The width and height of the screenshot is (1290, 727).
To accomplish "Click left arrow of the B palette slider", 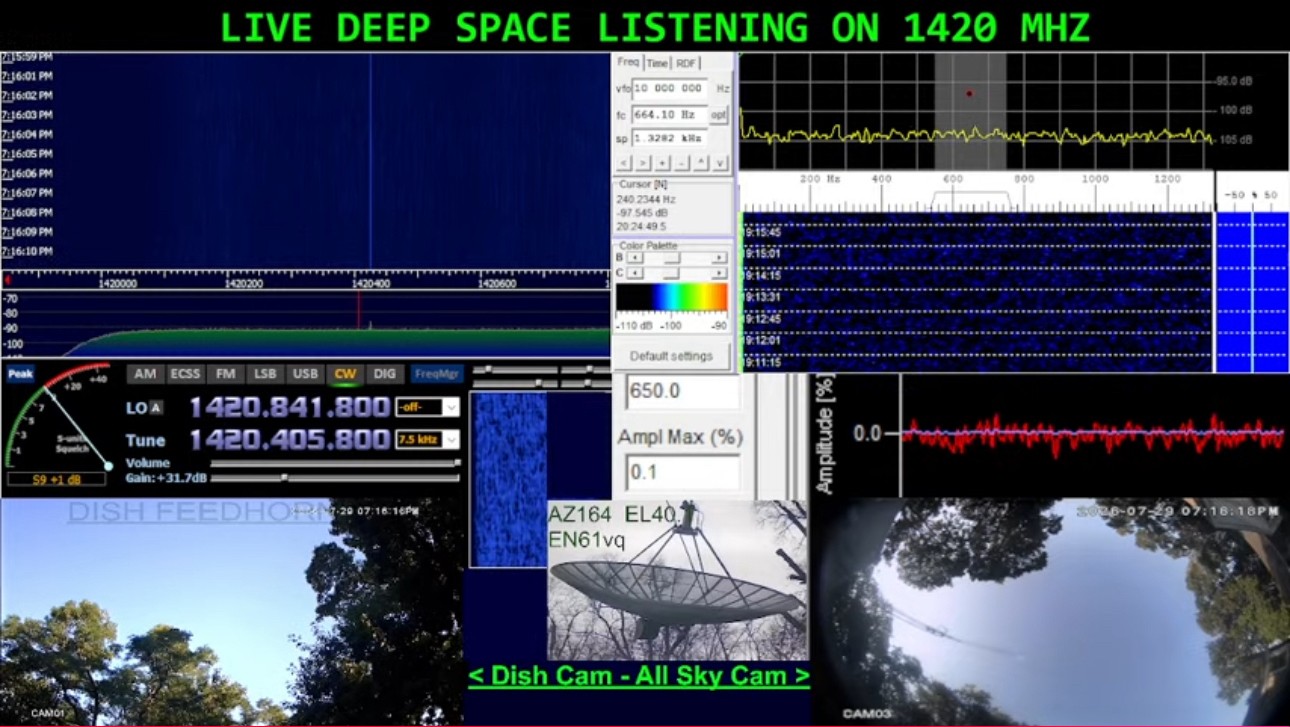I will (633, 258).
